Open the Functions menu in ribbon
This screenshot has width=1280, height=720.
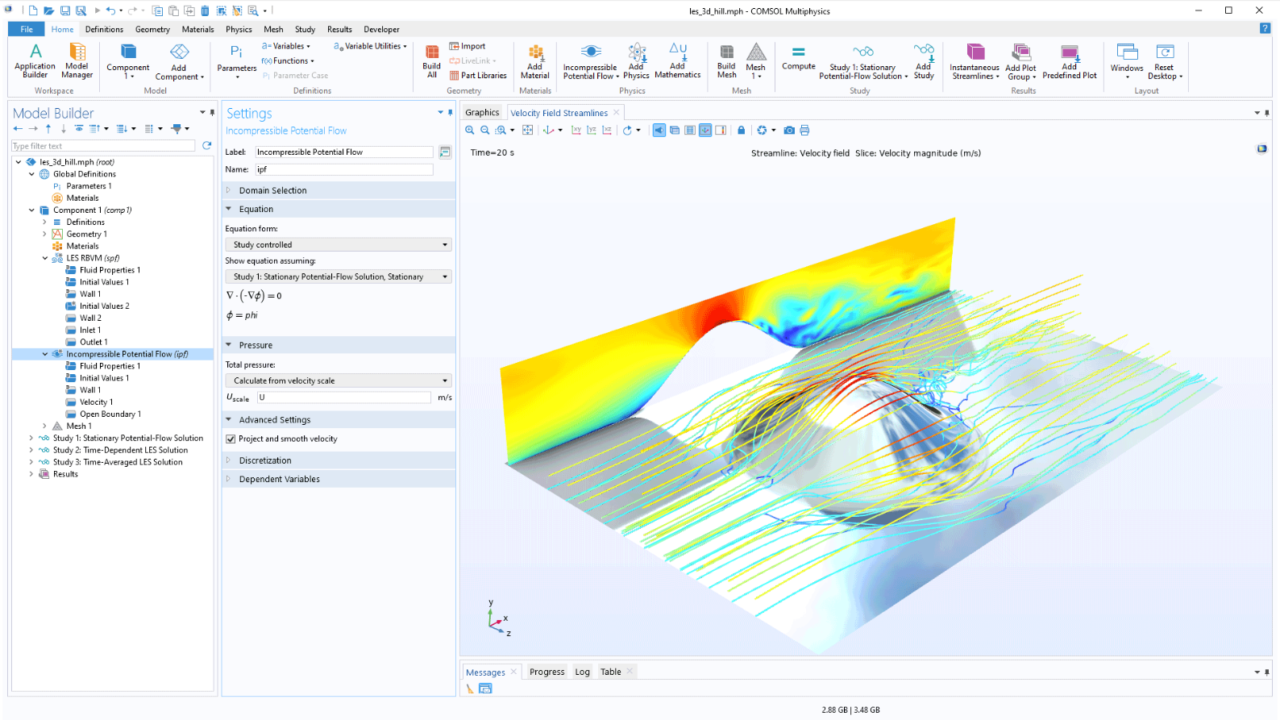[288, 61]
